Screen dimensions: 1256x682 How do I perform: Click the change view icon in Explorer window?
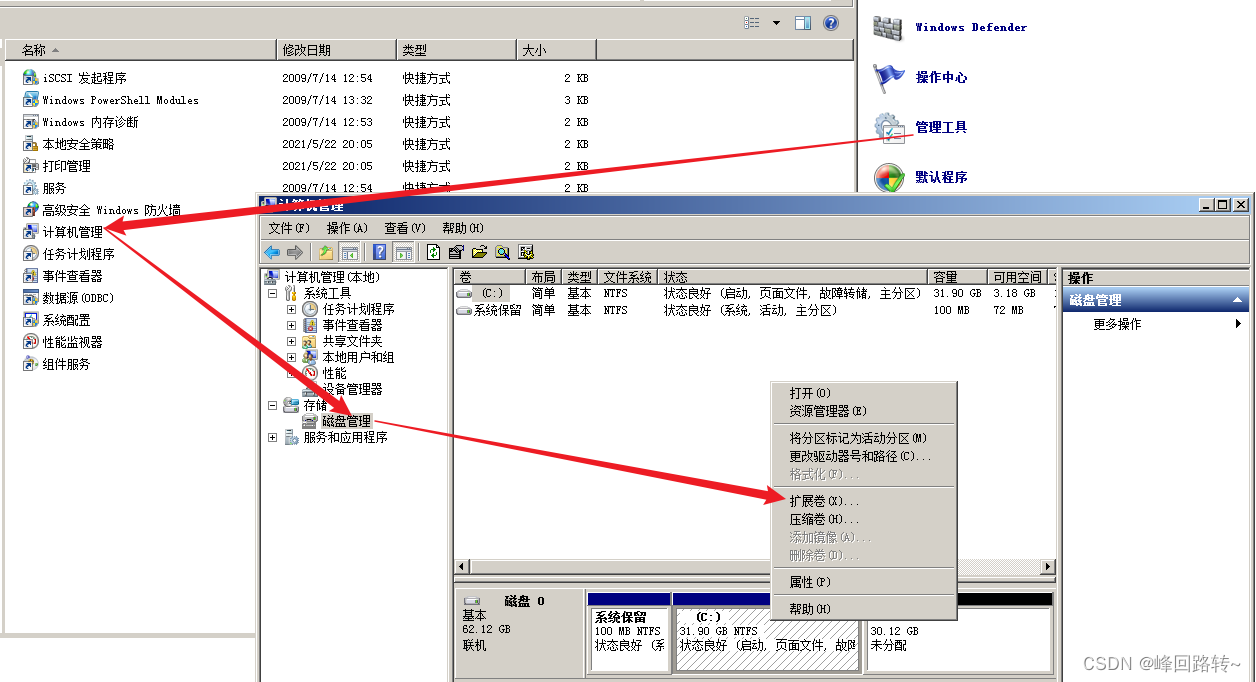(752, 22)
